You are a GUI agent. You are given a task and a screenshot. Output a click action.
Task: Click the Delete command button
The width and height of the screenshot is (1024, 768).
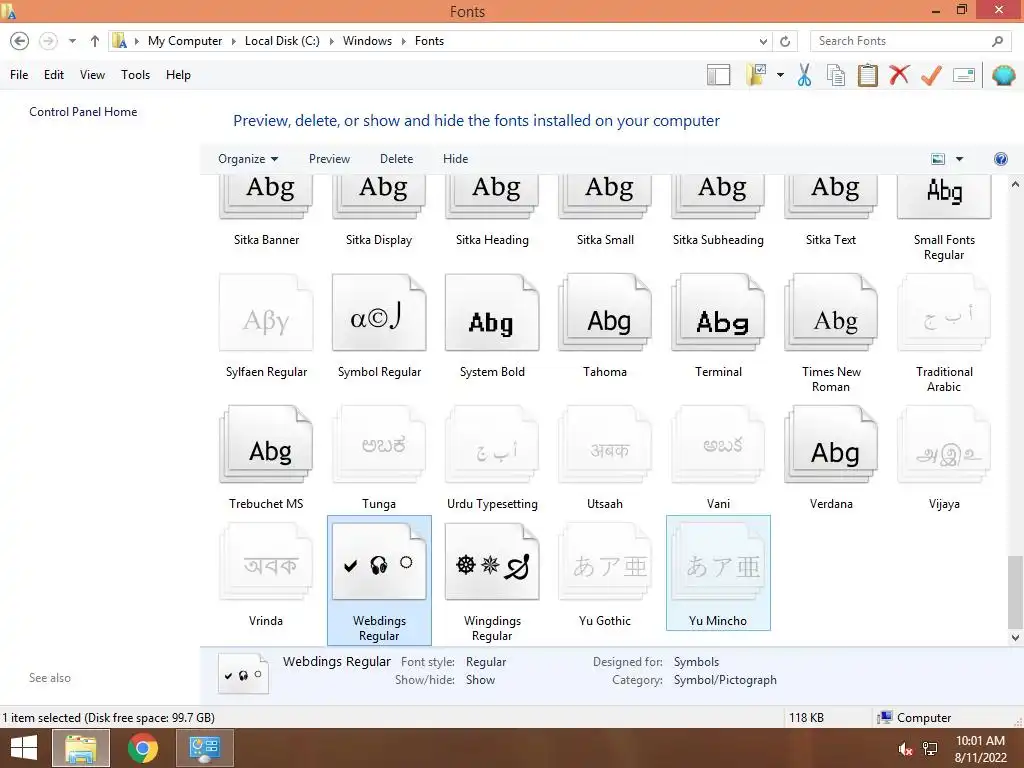[x=396, y=159]
